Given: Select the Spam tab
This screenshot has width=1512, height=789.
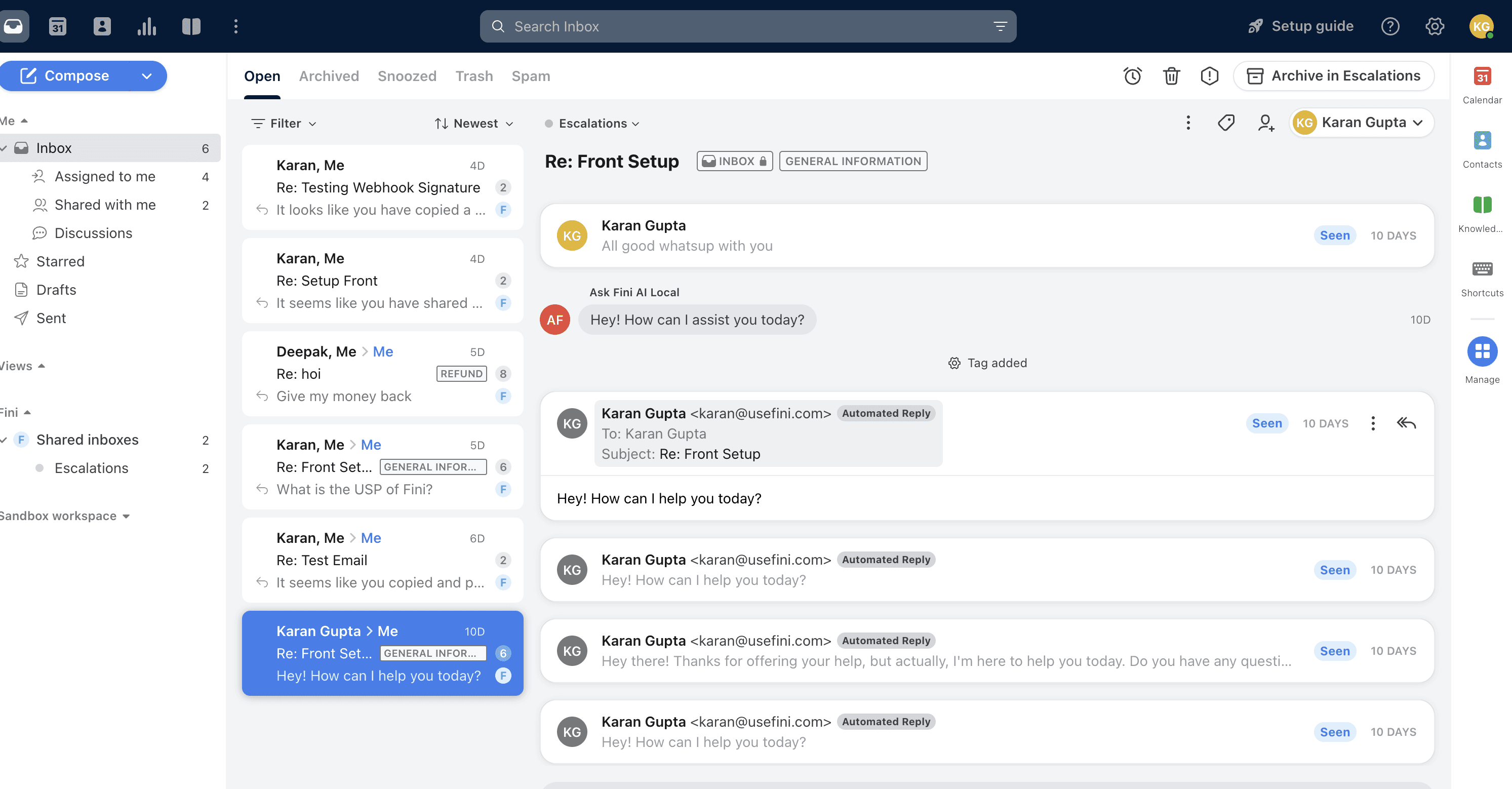Looking at the screenshot, I should pyautogui.click(x=531, y=75).
